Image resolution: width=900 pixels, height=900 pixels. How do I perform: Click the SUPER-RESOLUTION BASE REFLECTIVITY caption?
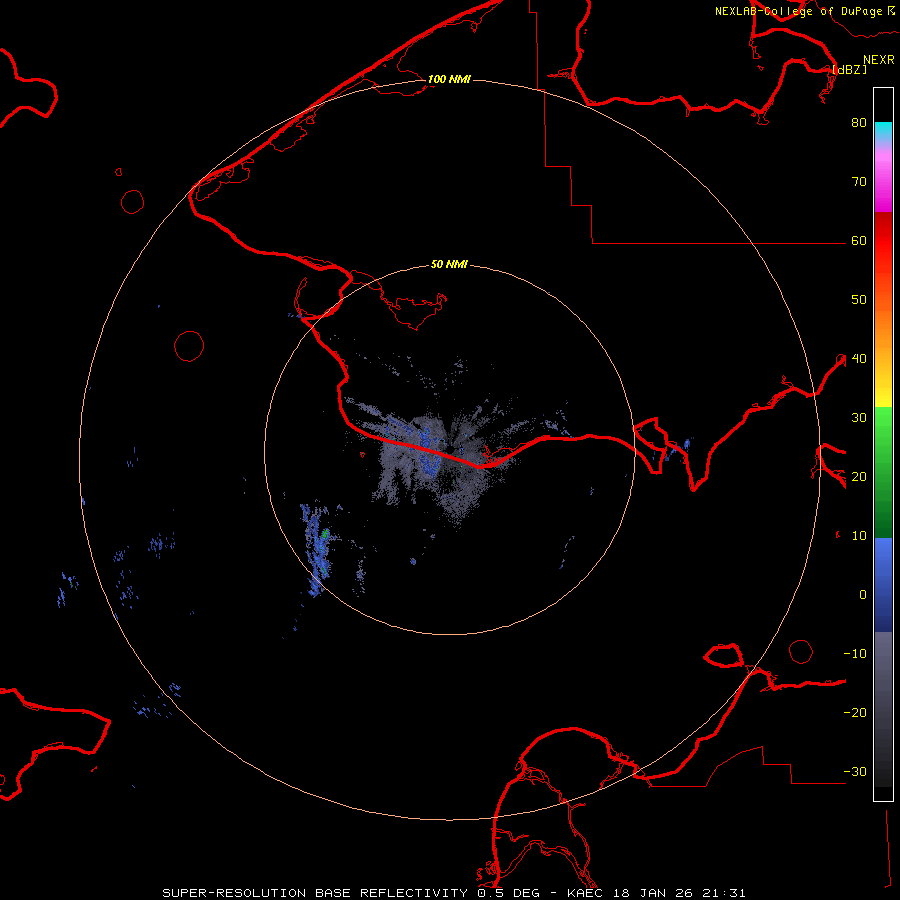[315, 893]
